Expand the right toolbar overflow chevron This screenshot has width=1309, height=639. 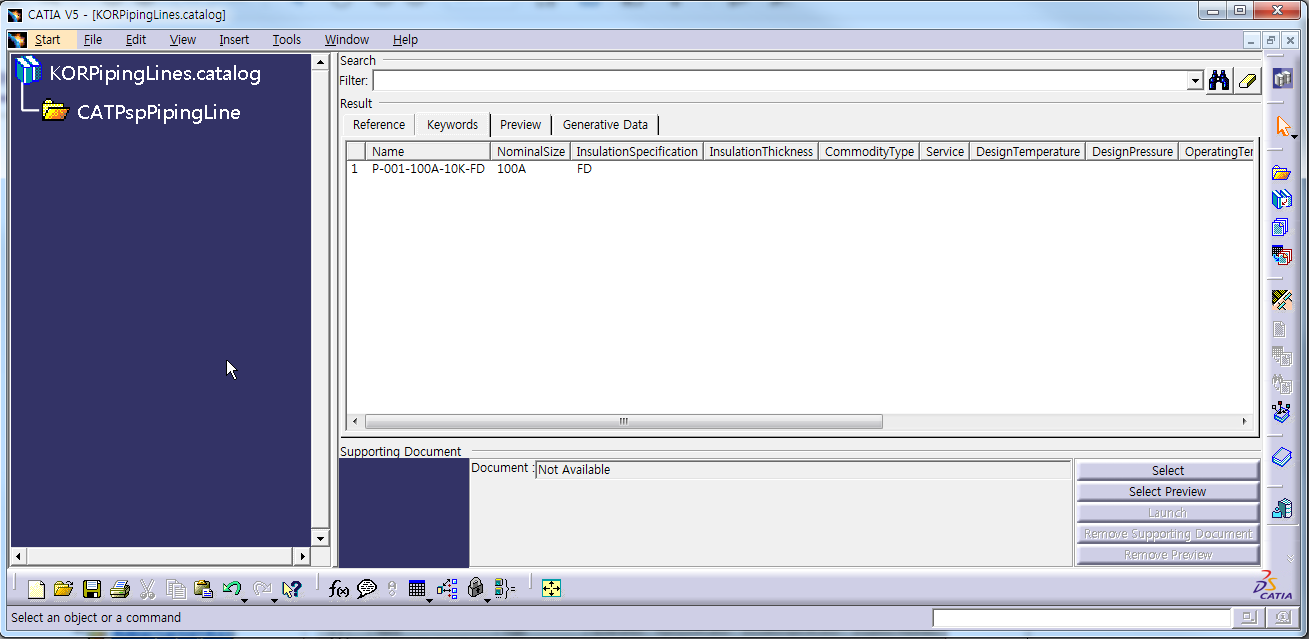(x=1292, y=559)
